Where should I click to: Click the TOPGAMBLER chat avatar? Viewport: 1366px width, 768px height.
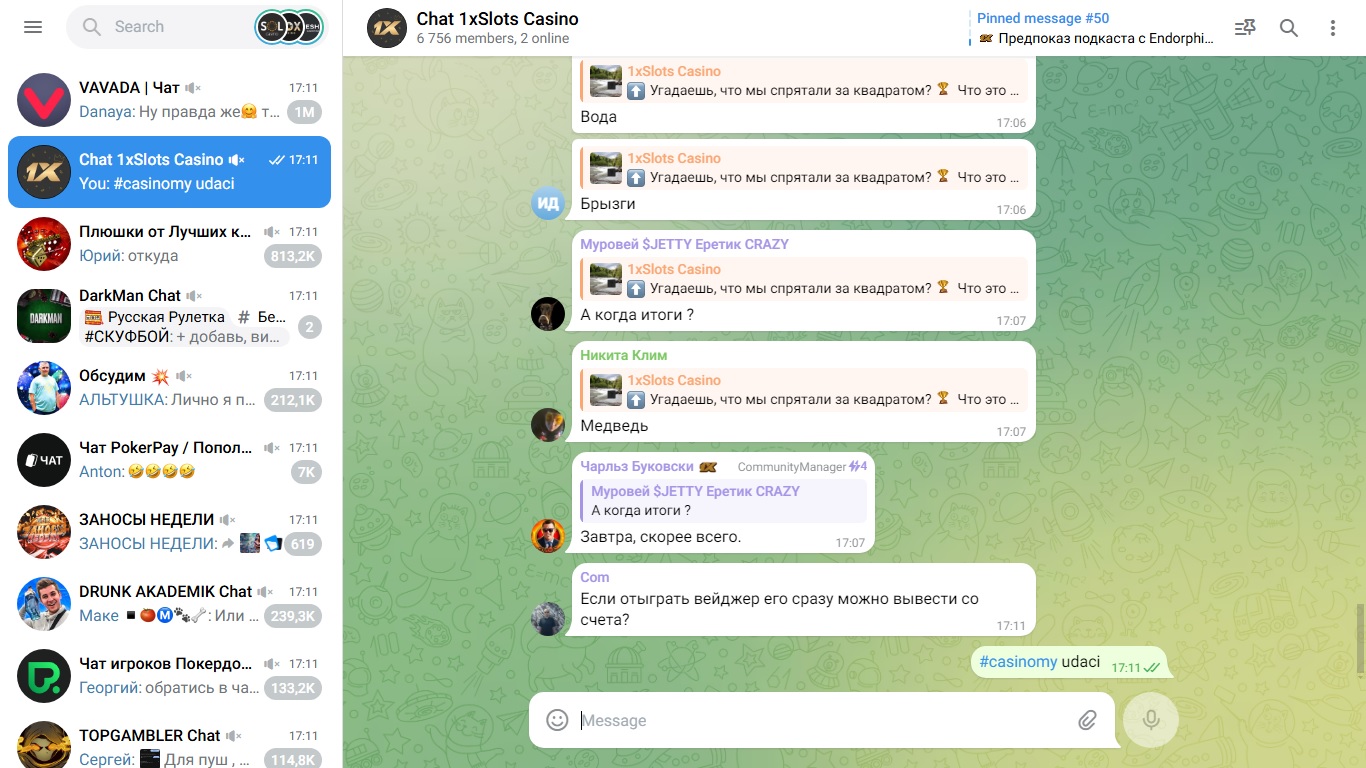pos(44,745)
